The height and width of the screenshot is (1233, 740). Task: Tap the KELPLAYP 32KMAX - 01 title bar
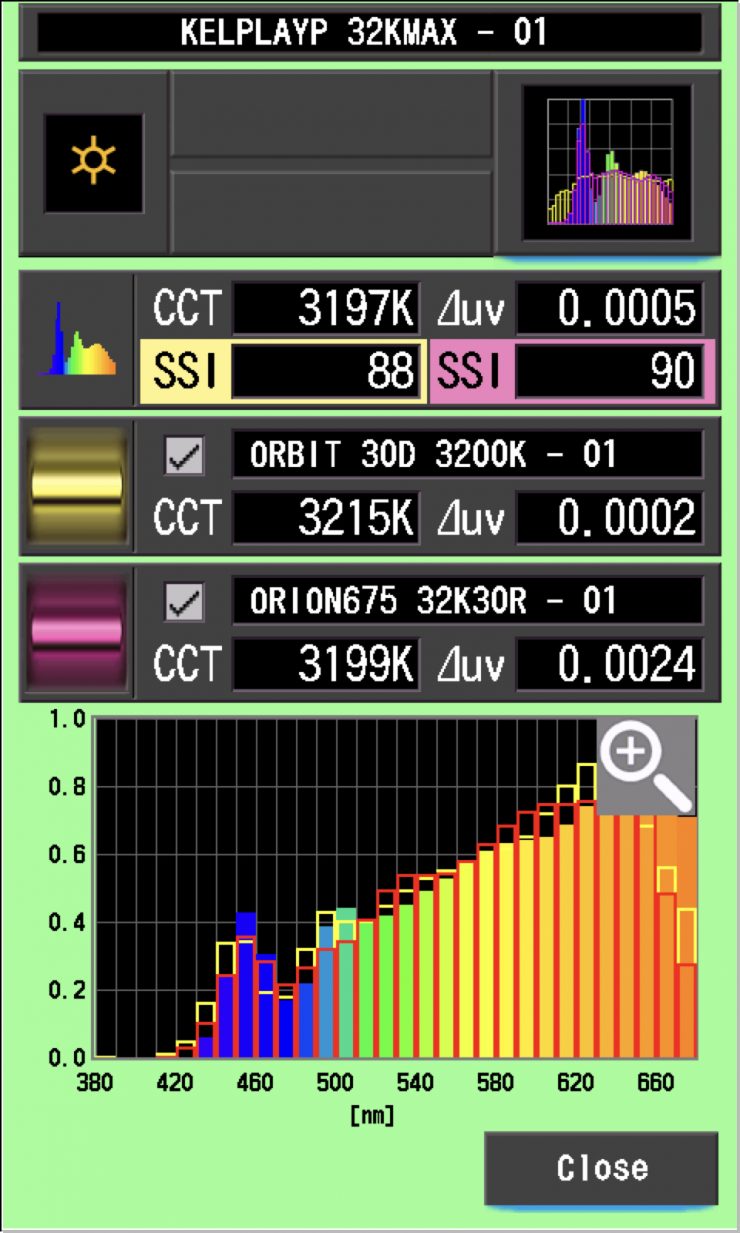point(369,32)
